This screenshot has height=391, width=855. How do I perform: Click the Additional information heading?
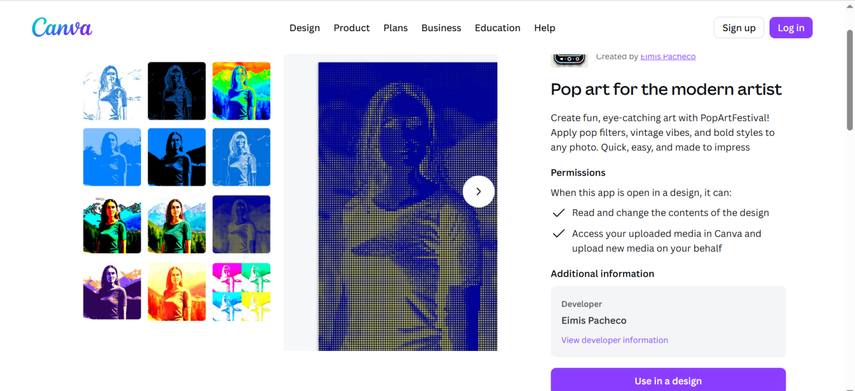(x=603, y=274)
